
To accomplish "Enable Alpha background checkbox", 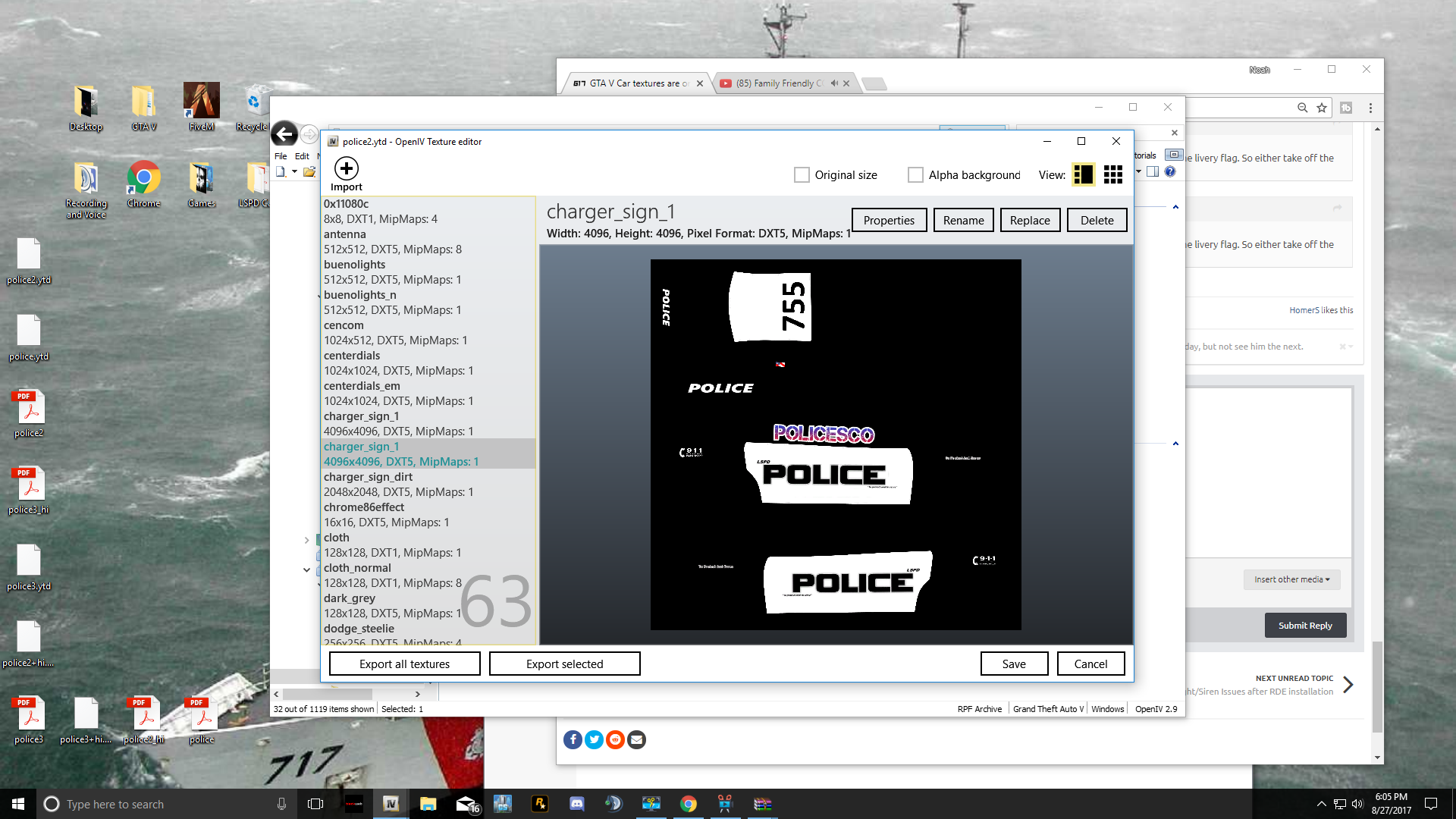I will 915,175.
